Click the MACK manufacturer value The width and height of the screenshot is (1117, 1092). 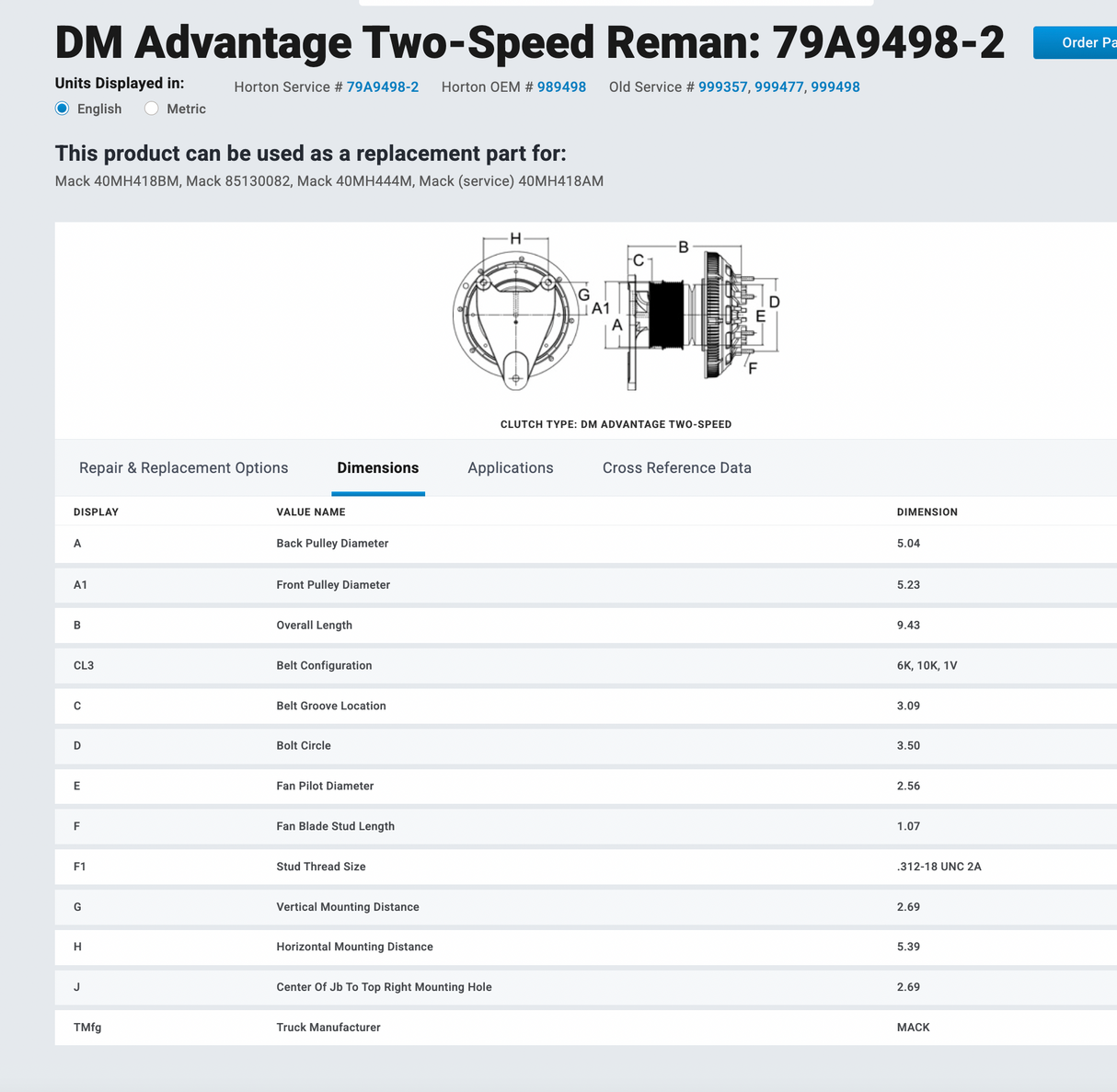(914, 1028)
